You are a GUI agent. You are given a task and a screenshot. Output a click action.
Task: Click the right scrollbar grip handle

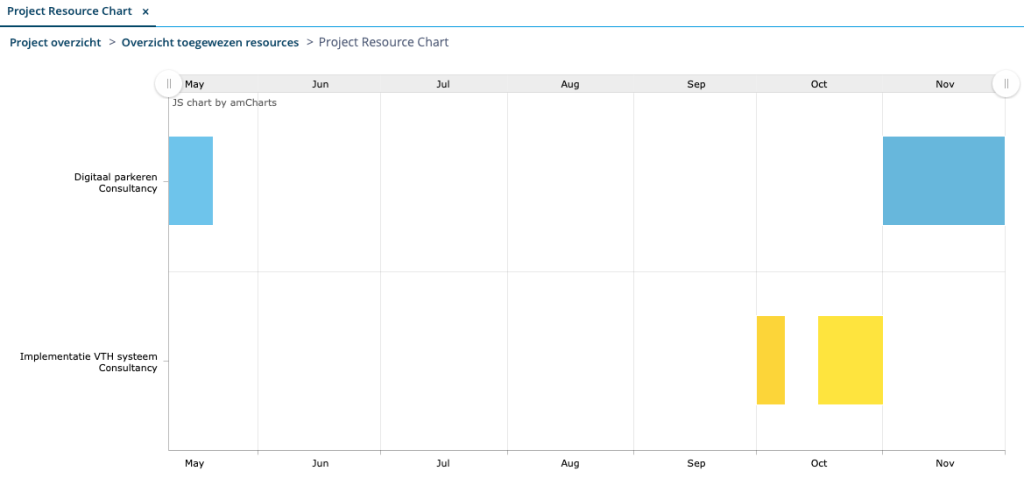(1006, 84)
